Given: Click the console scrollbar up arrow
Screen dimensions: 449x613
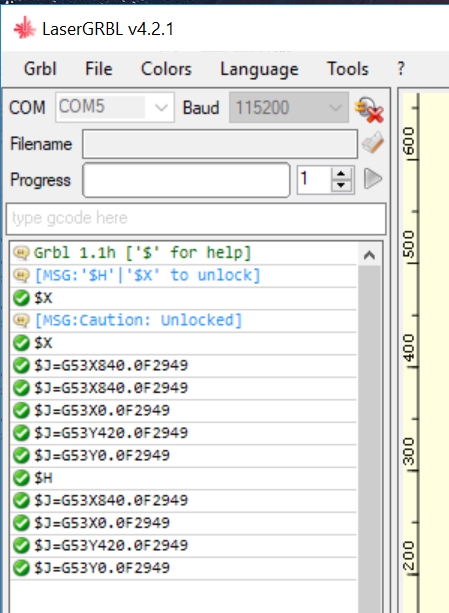Looking at the screenshot, I should [369, 255].
